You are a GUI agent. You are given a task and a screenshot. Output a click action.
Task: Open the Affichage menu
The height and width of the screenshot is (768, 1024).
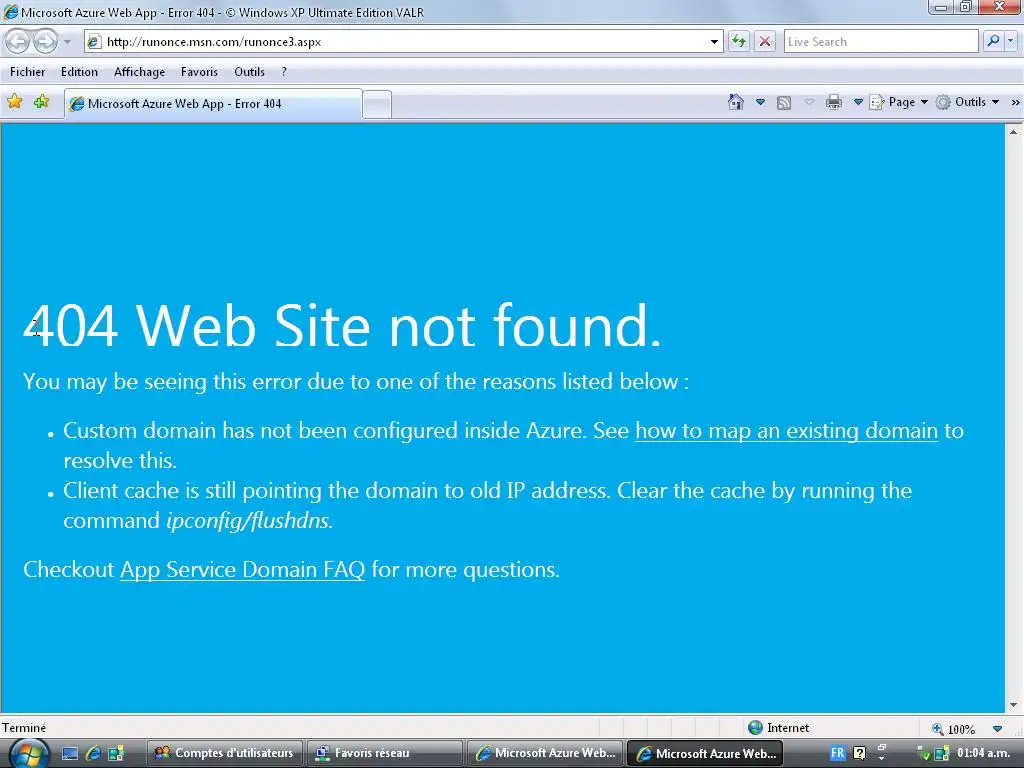(x=139, y=72)
